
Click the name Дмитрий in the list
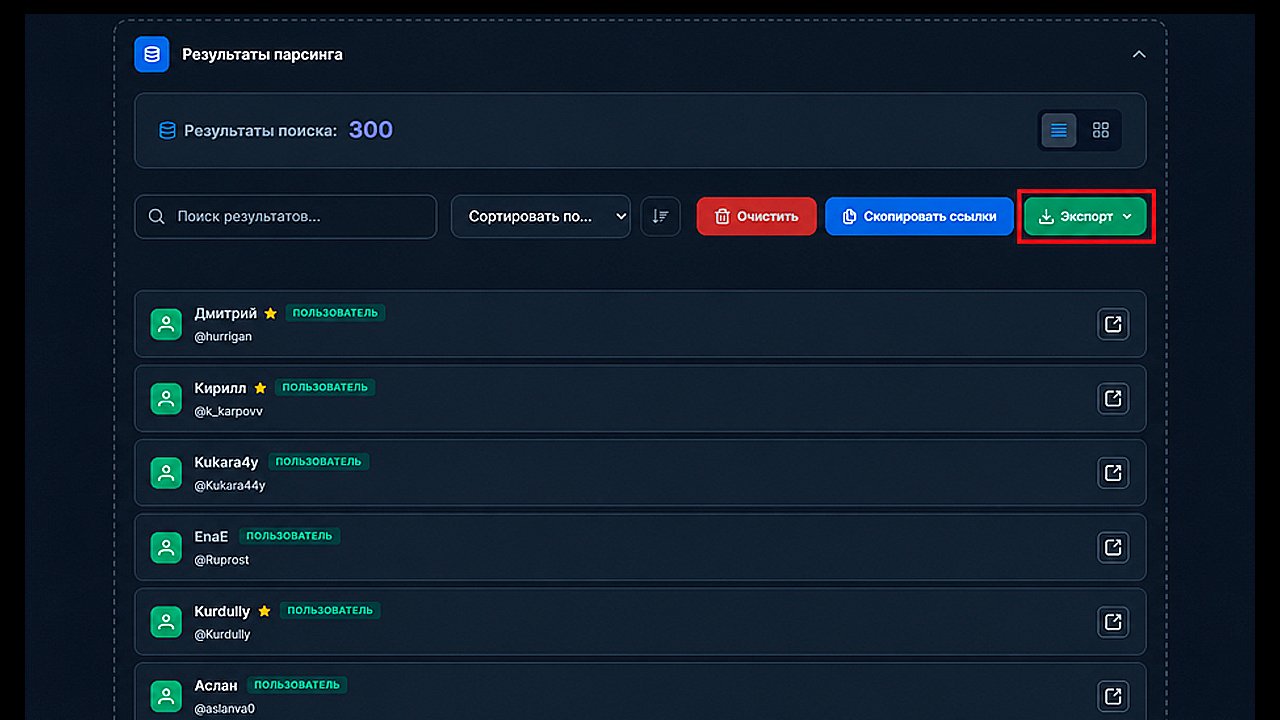point(226,313)
